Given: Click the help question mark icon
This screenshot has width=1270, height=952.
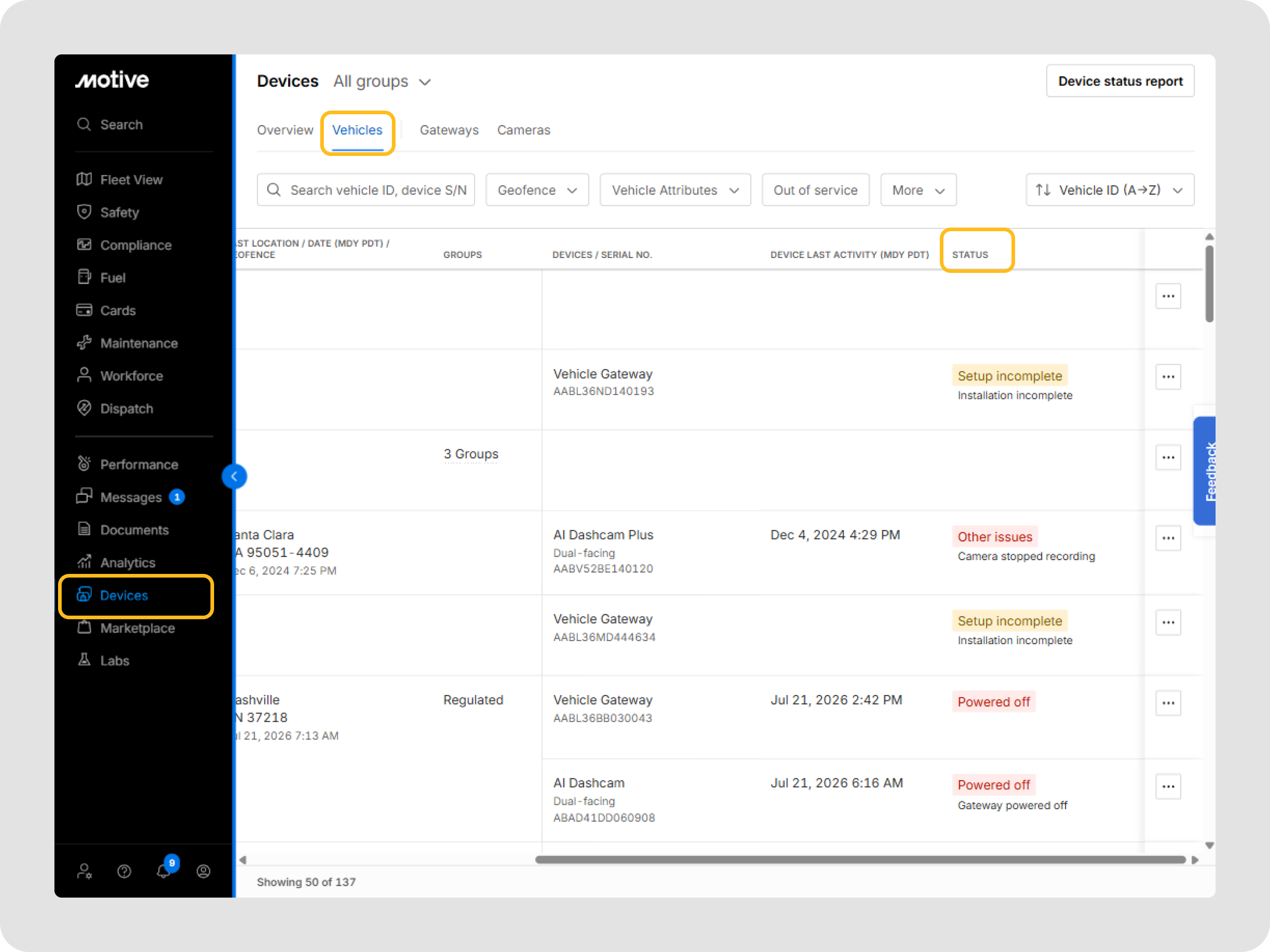Looking at the screenshot, I should coord(124,872).
